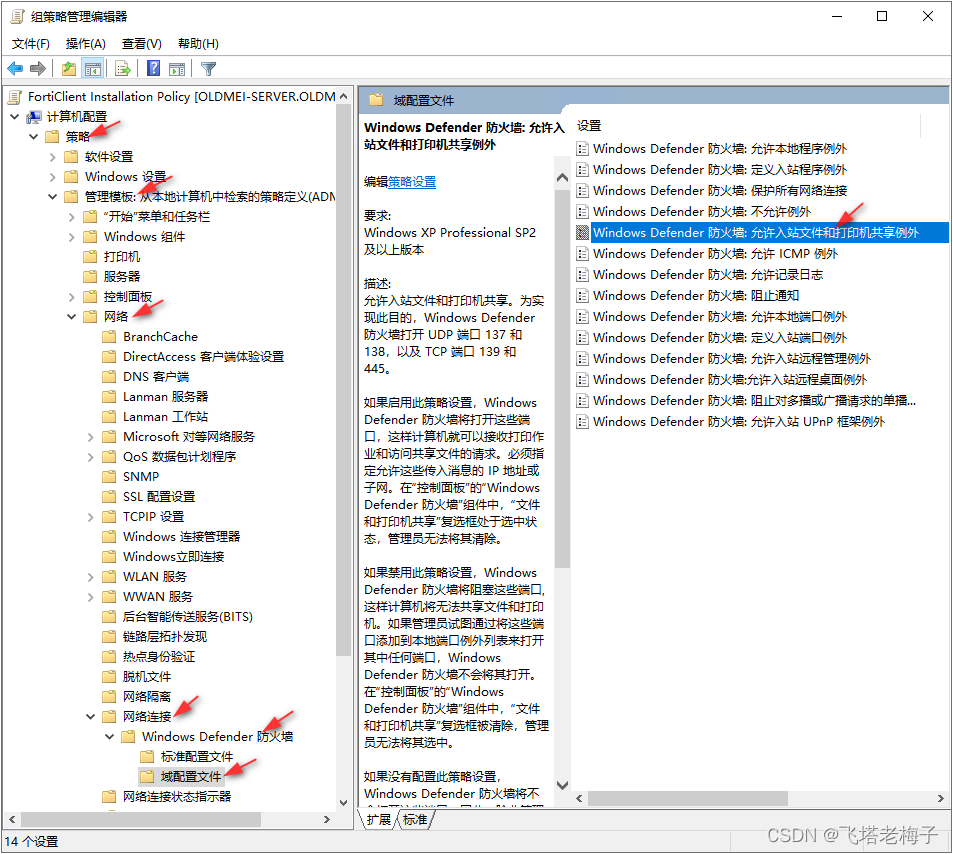Collapse the 网络 tree node
953x854 pixels.
click(72, 317)
